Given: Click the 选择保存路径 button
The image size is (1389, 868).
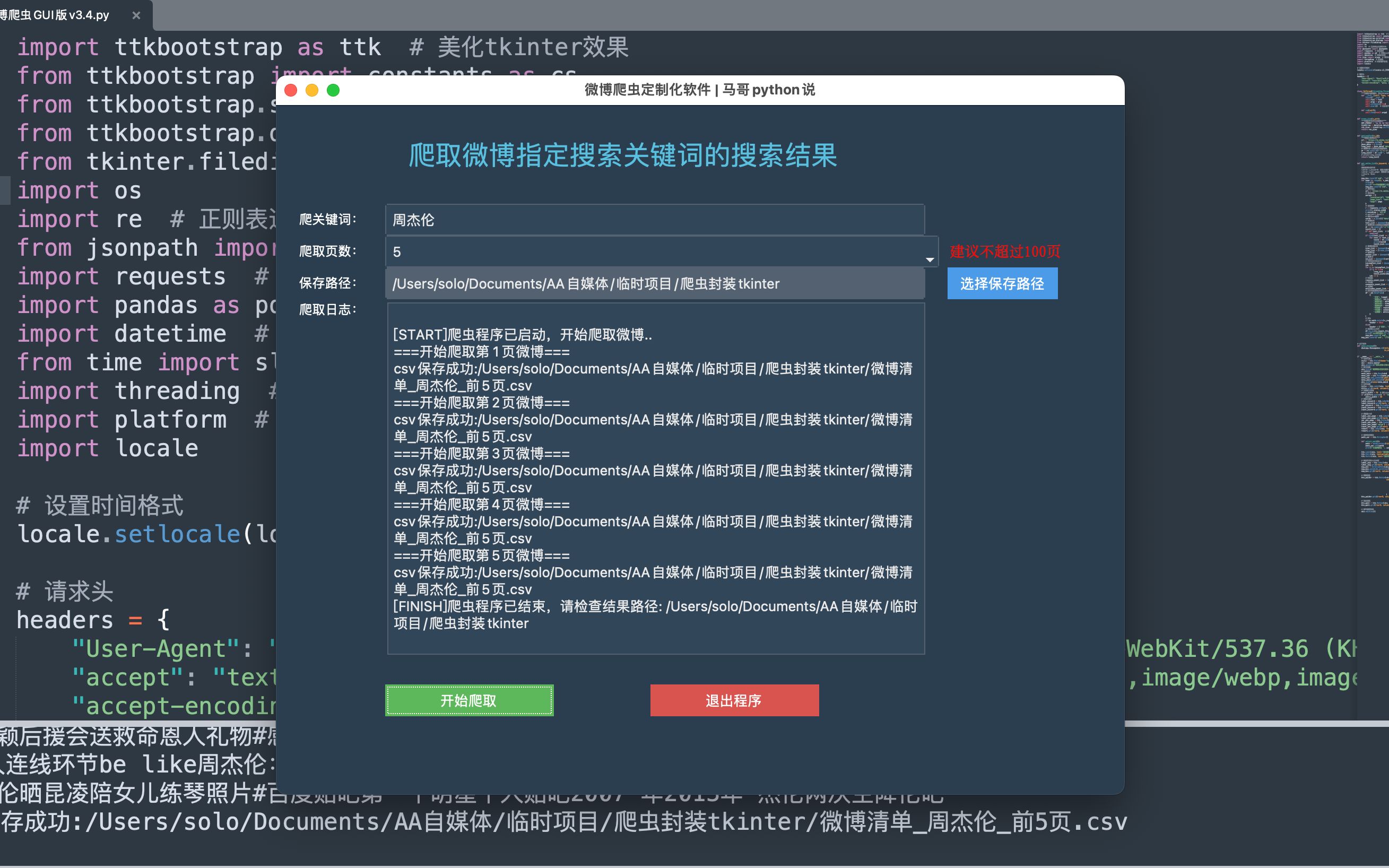Looking at the screenshot, I should pyautogui.click(x=1002, y=284).
